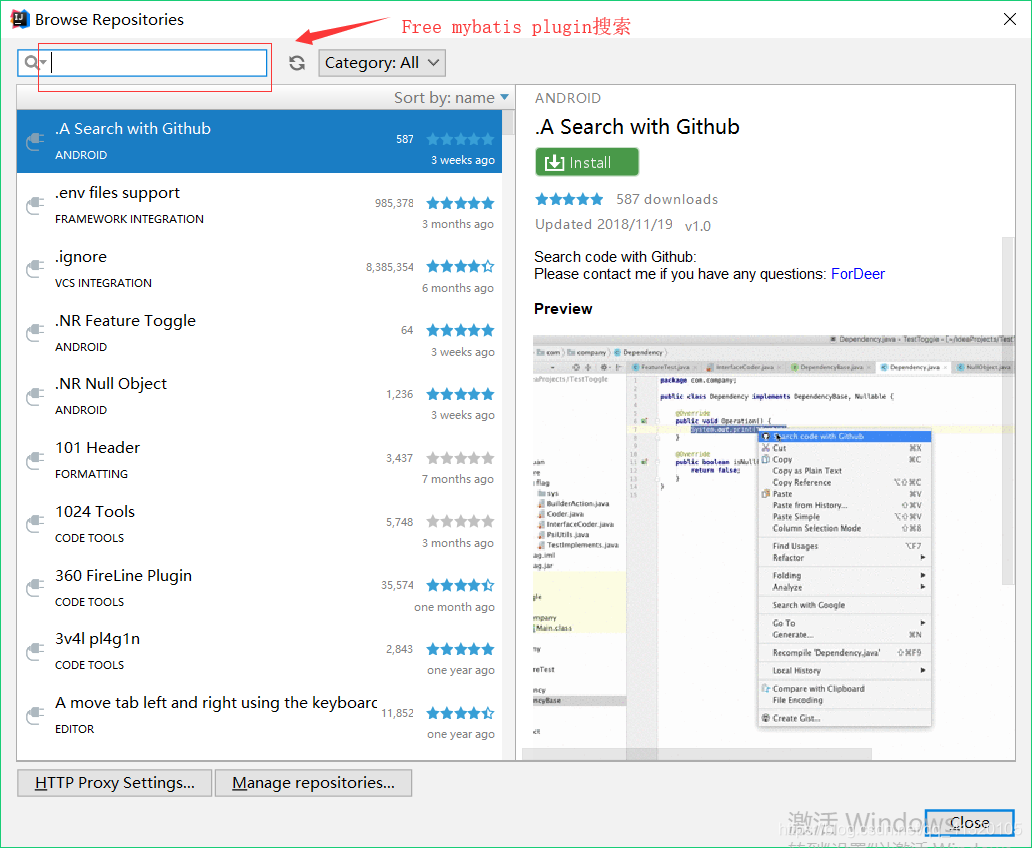Click the 8,385,354 downloads count
Screen dimensions: 1032x848
click(x=390, y=267)
